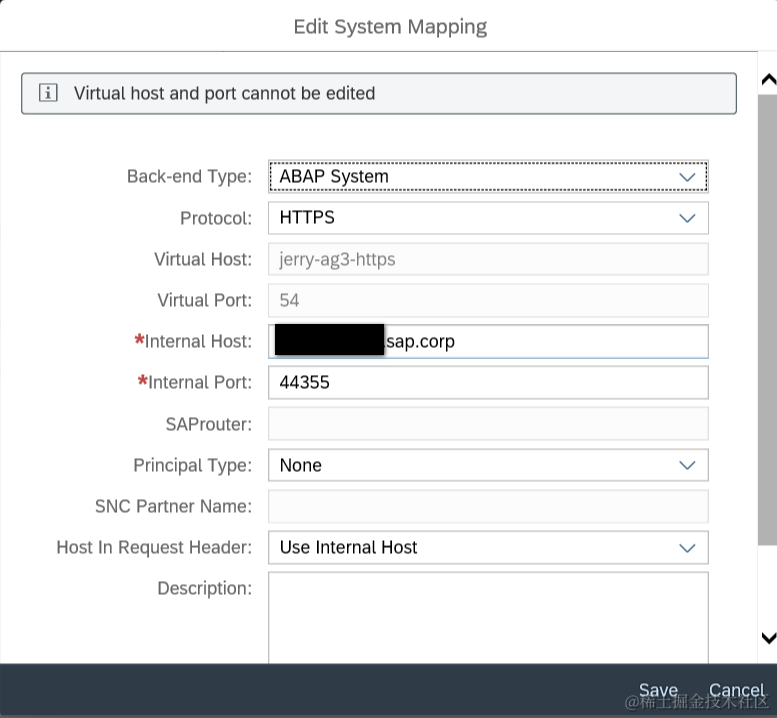Click the SAProuter input field

coord(488,424)
